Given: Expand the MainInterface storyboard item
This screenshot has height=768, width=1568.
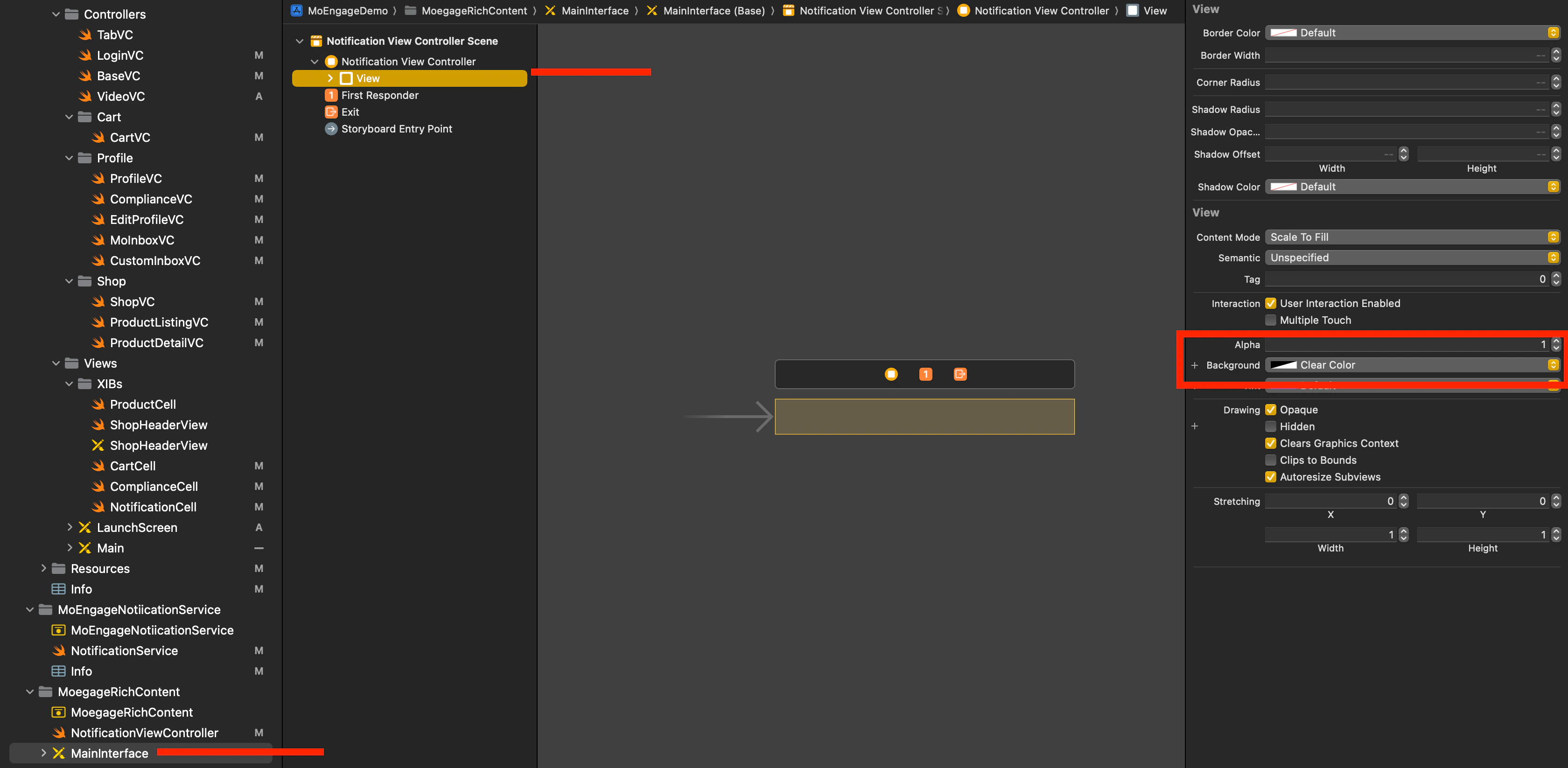Looking at the screenshot, I should point(43,754).
